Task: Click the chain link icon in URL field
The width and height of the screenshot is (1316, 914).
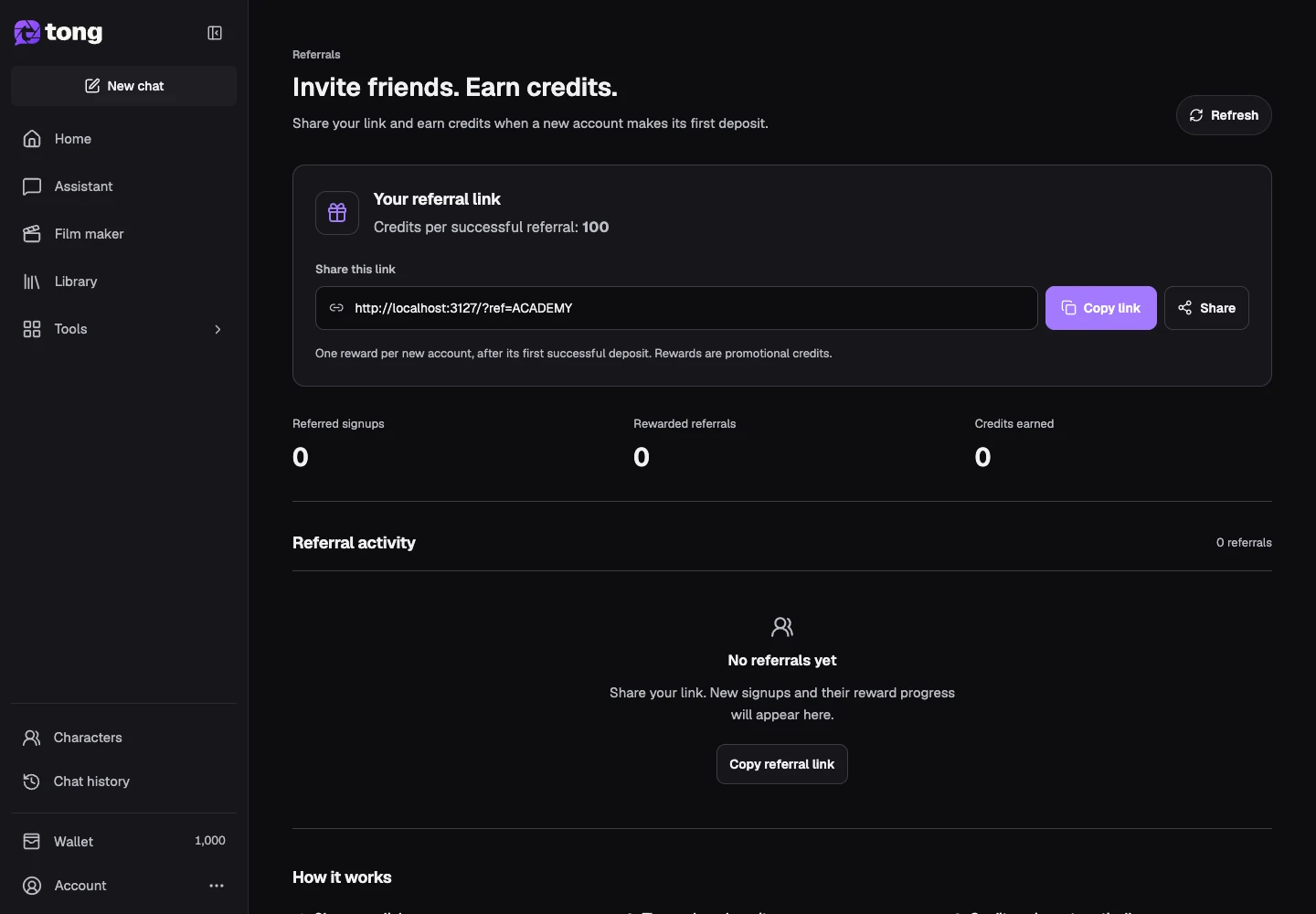Action: click(x=336, y=308)
